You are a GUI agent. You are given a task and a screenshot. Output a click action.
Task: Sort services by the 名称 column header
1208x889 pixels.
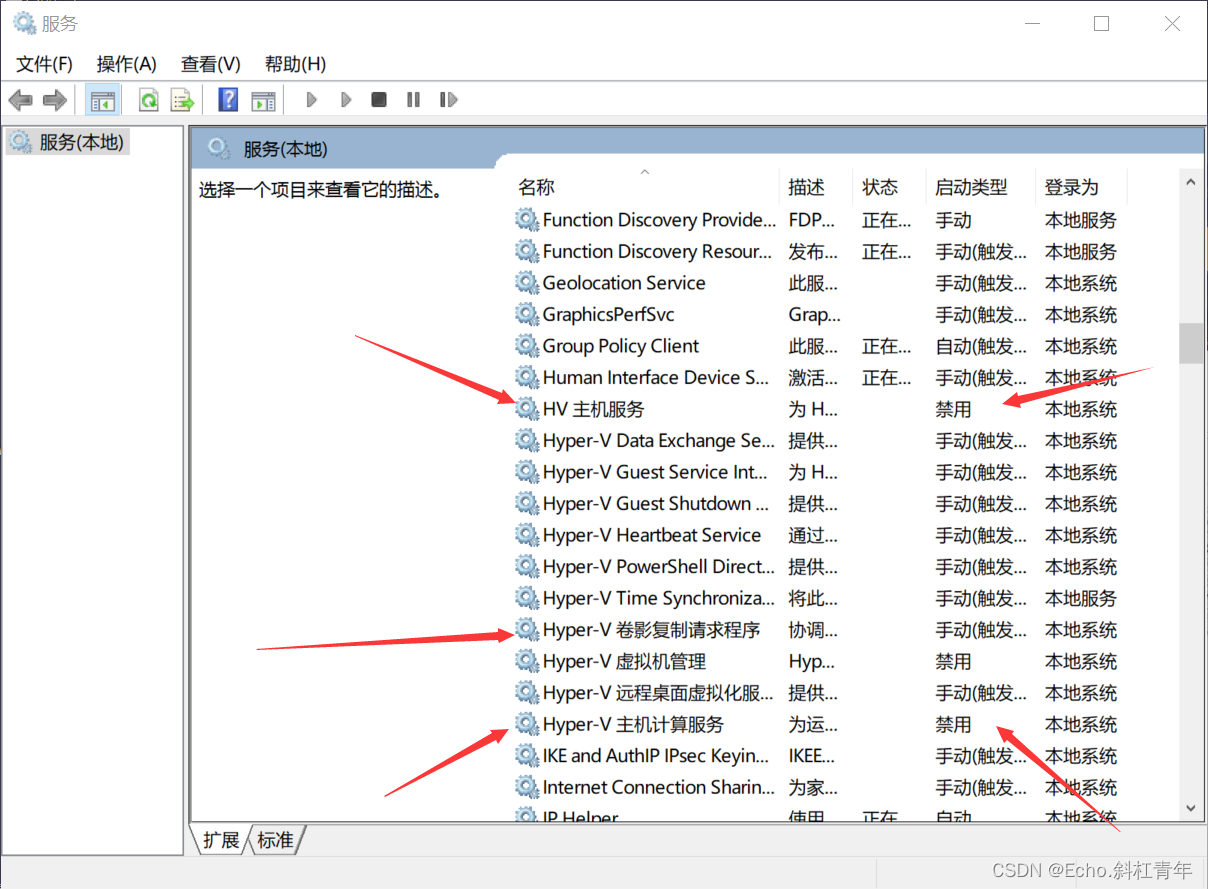point(536,187)
